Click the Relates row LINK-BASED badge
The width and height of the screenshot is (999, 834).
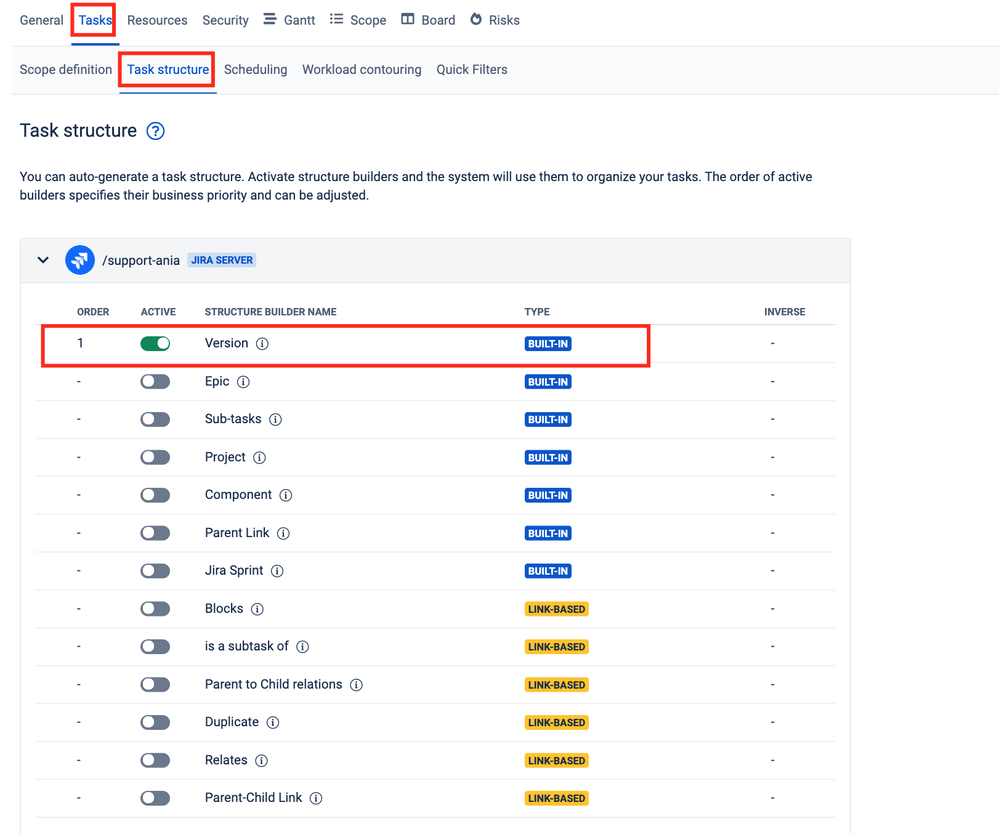556,761
